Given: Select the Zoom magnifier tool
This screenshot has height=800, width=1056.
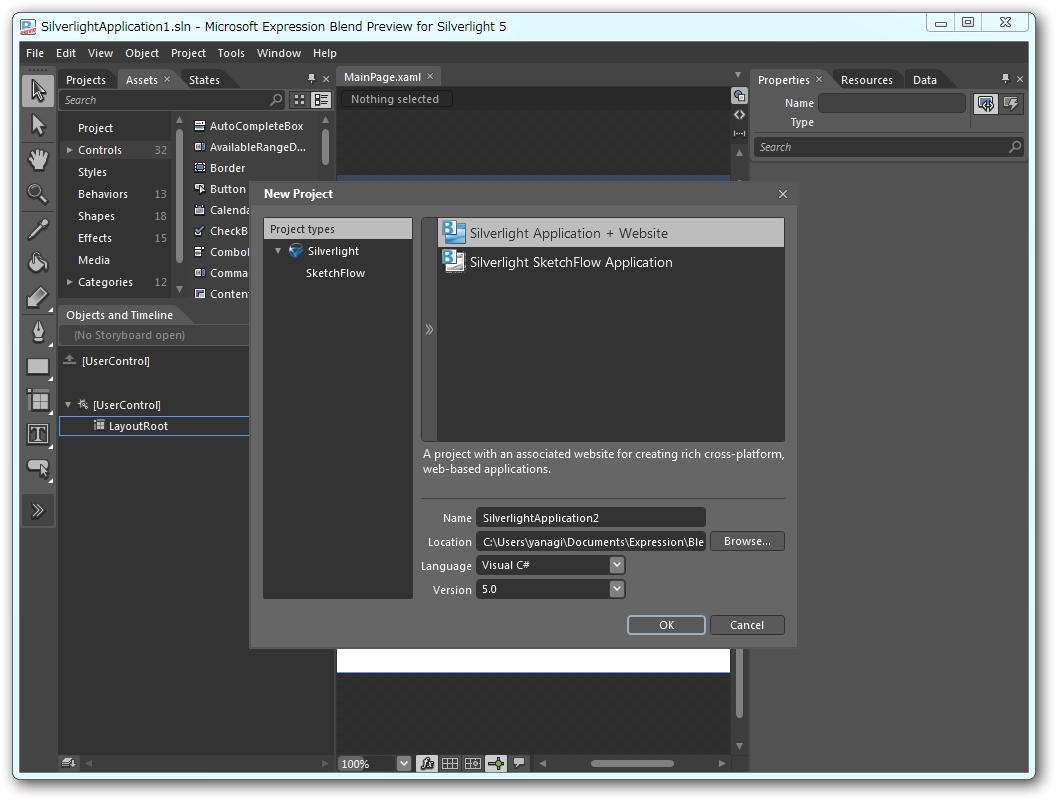Looking at the screenshot, I should coord(37,193).
